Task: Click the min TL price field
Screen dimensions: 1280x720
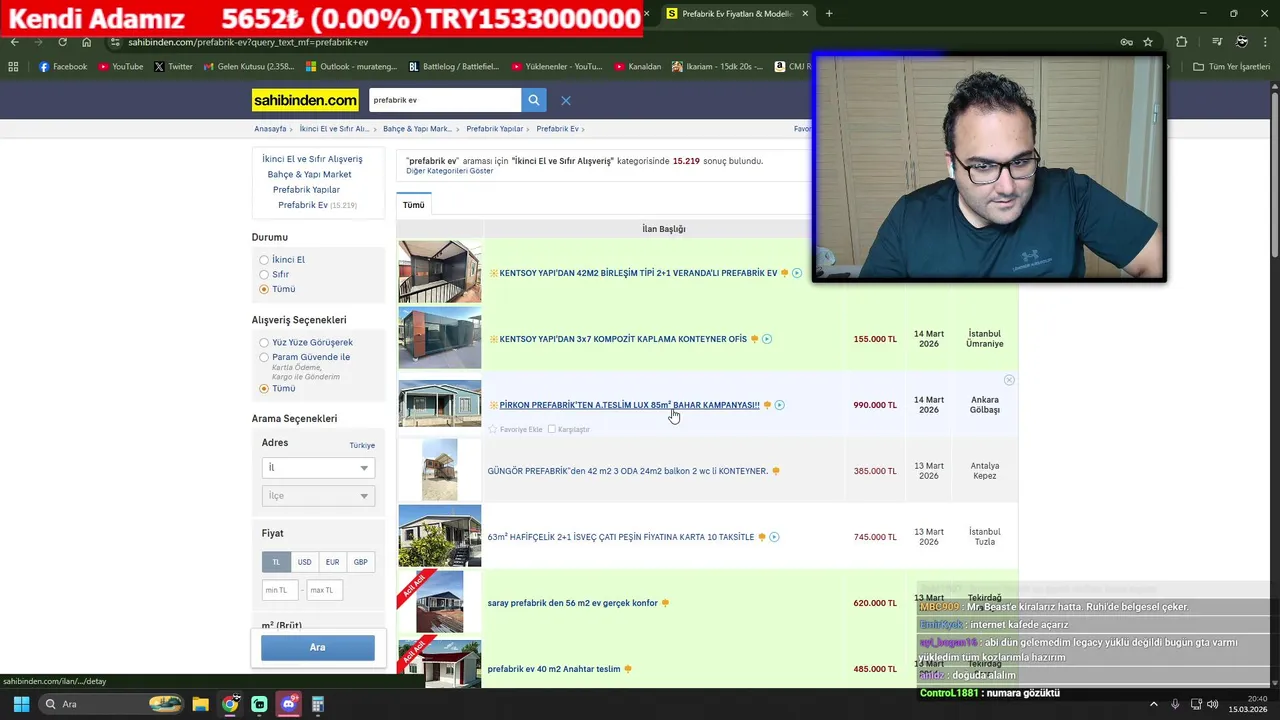Action: click(x=281, y=590)
